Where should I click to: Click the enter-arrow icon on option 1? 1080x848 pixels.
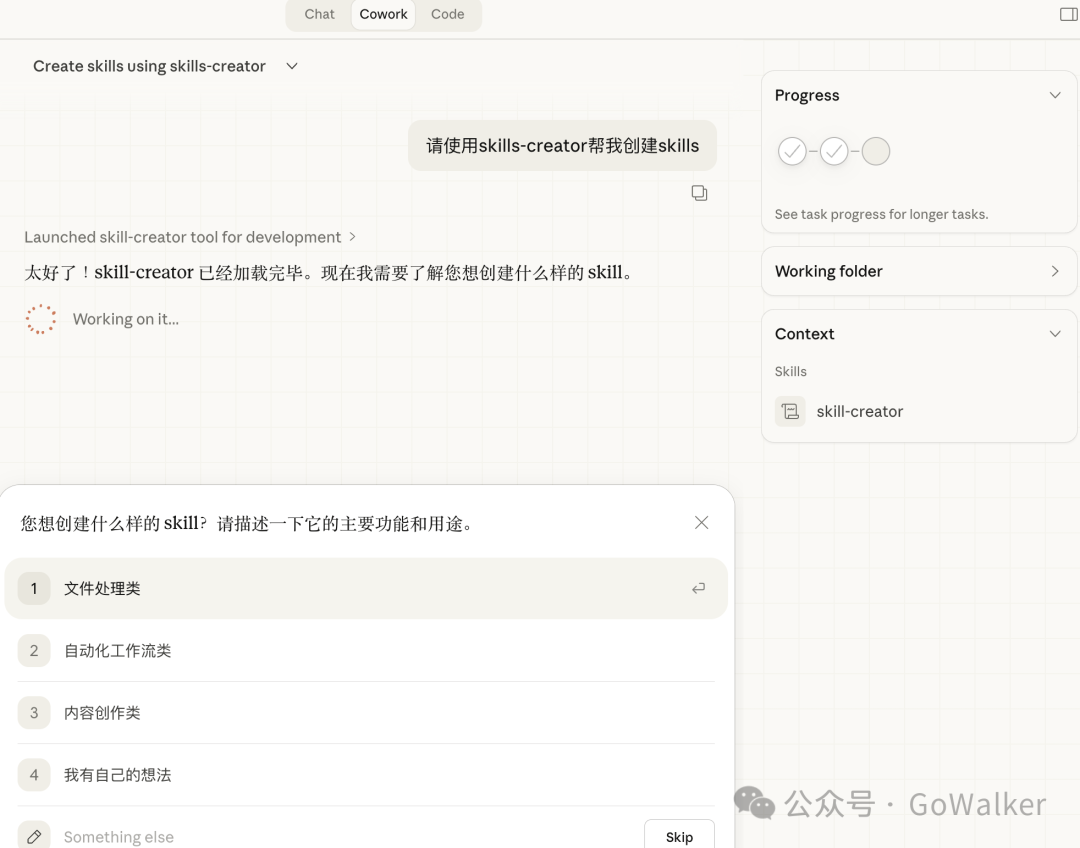(698, 588)
